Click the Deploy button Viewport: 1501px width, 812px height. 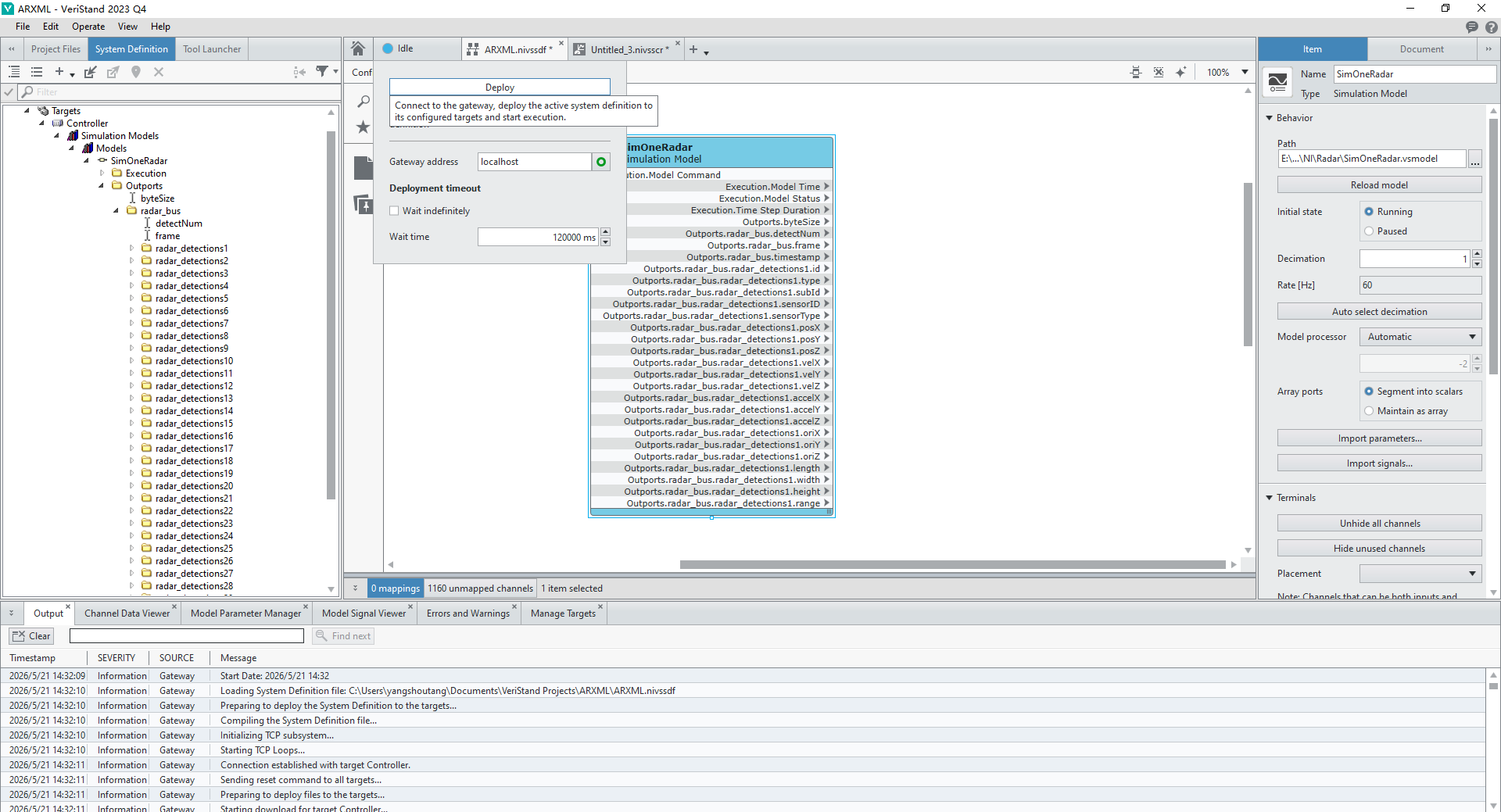click(500, 88)
